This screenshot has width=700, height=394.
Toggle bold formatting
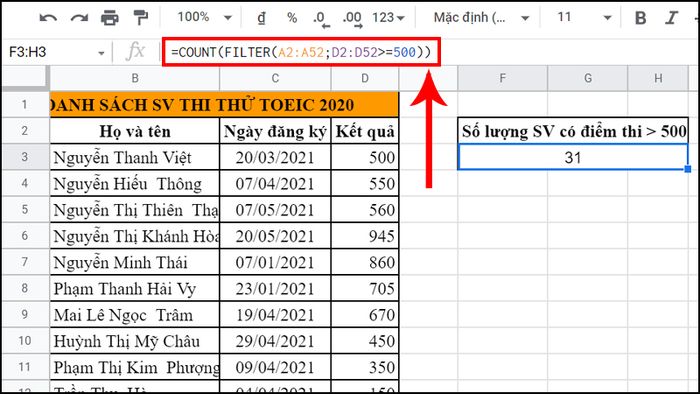pos(641,18)
